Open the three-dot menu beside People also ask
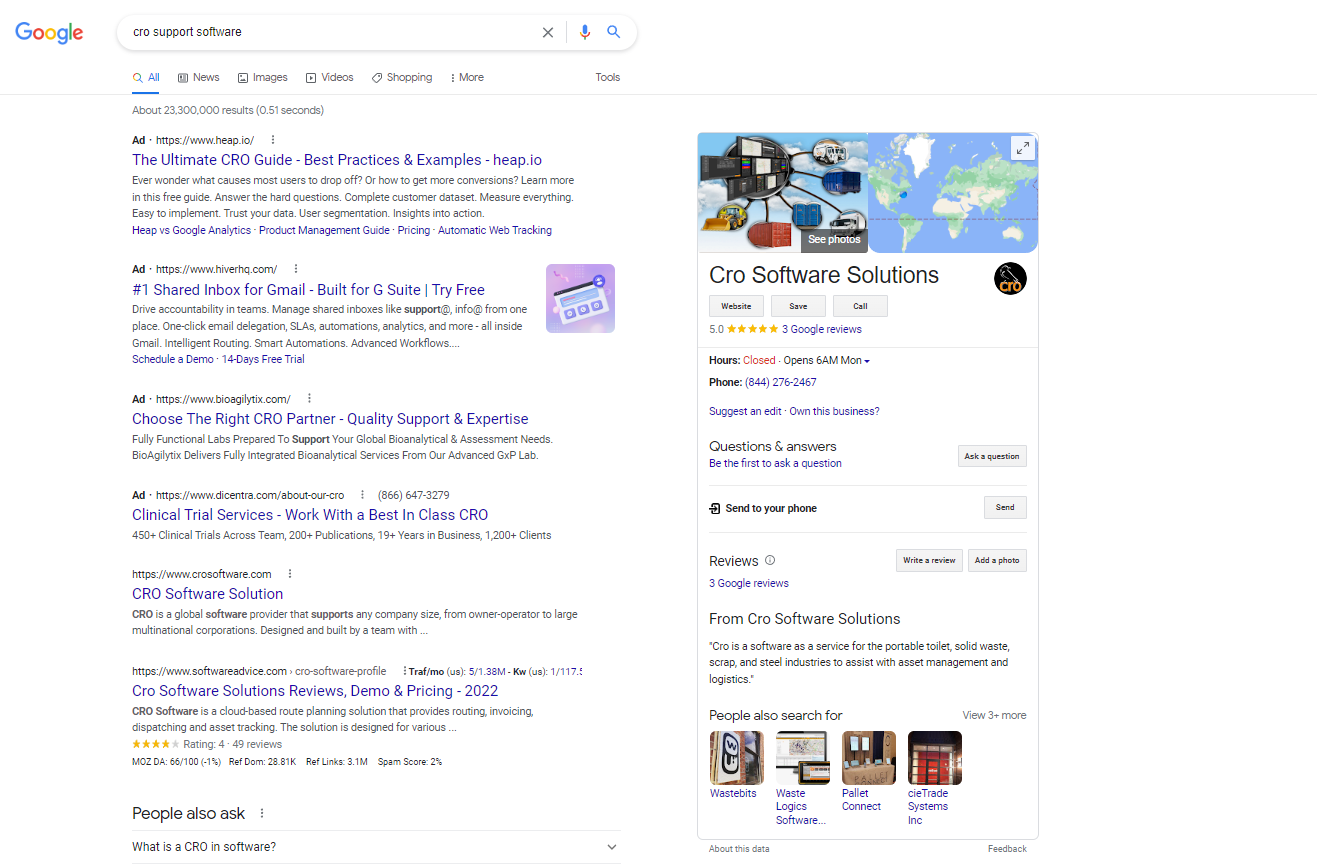 pos(261,813)
